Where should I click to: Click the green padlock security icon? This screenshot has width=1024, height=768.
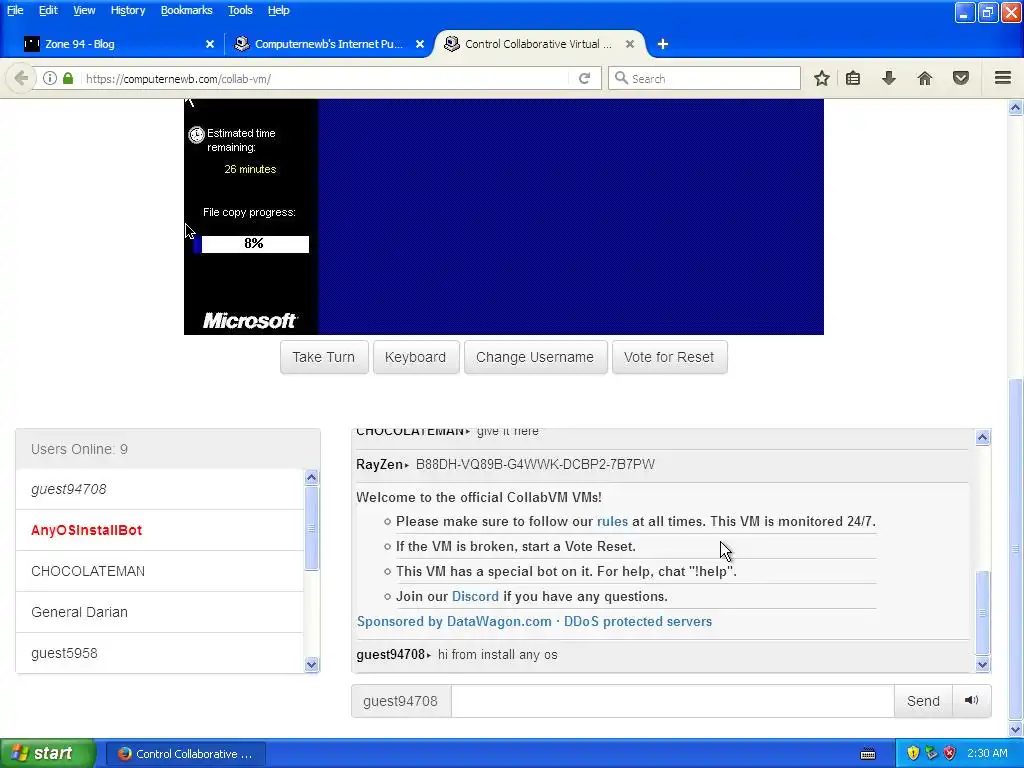(68, 78)
